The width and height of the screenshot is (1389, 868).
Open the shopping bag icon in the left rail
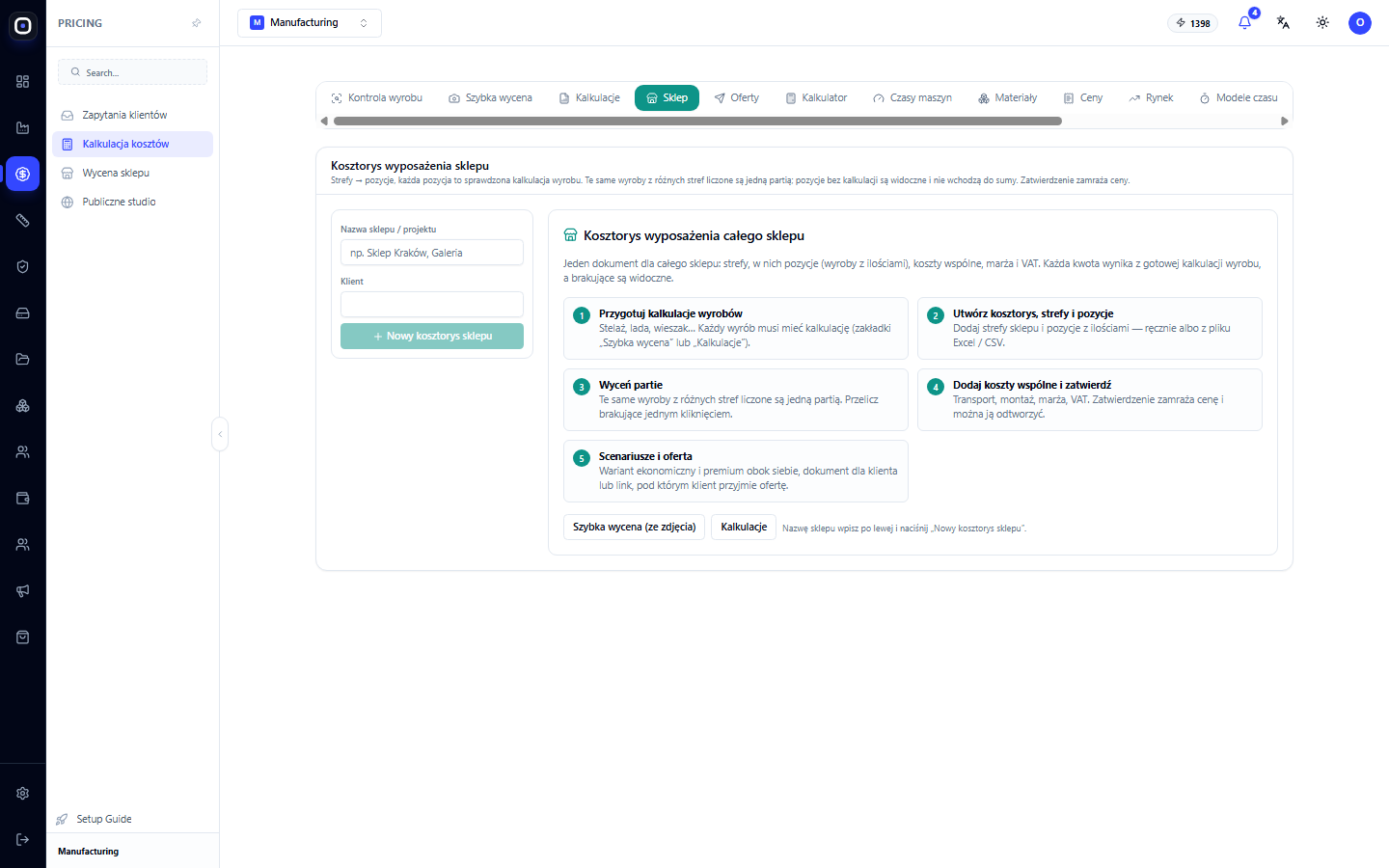point(23,637)
